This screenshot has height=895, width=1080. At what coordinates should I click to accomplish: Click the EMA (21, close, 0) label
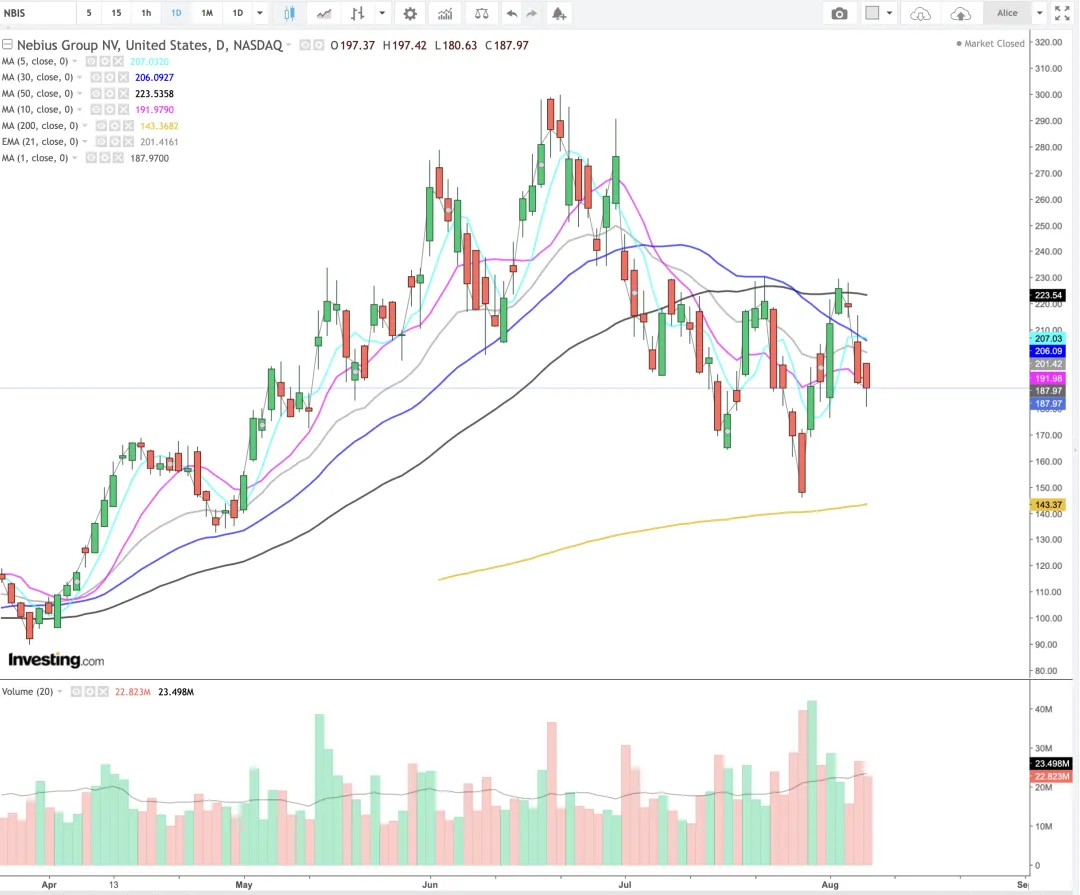pyautogui.click(x=40, y=142)
